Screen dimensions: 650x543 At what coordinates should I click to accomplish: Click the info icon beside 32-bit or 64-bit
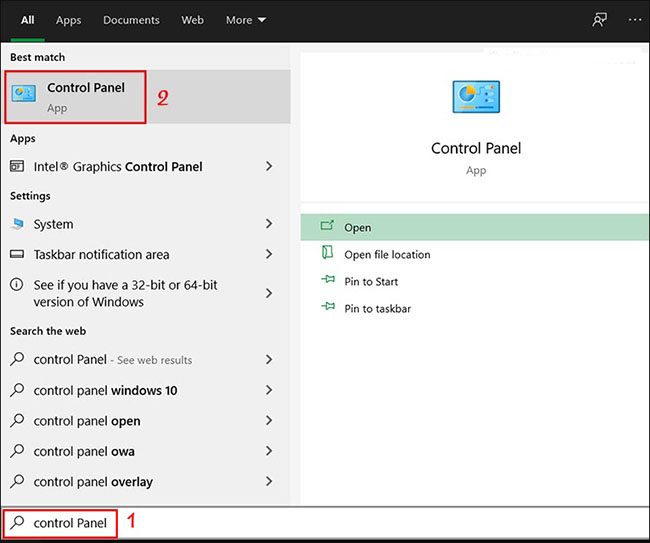[x=17, y=285]
